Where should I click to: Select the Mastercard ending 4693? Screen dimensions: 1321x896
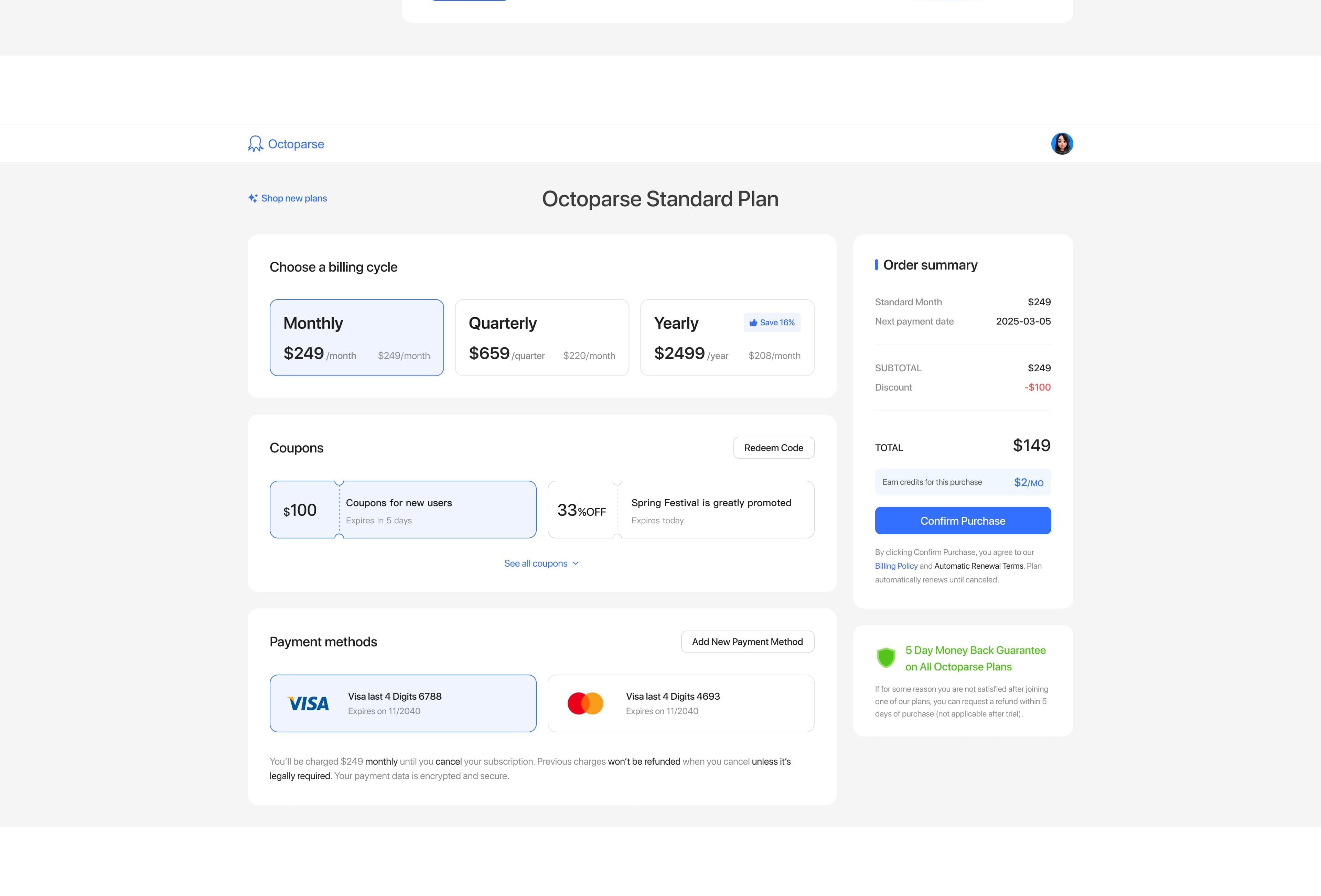(681, 703)
